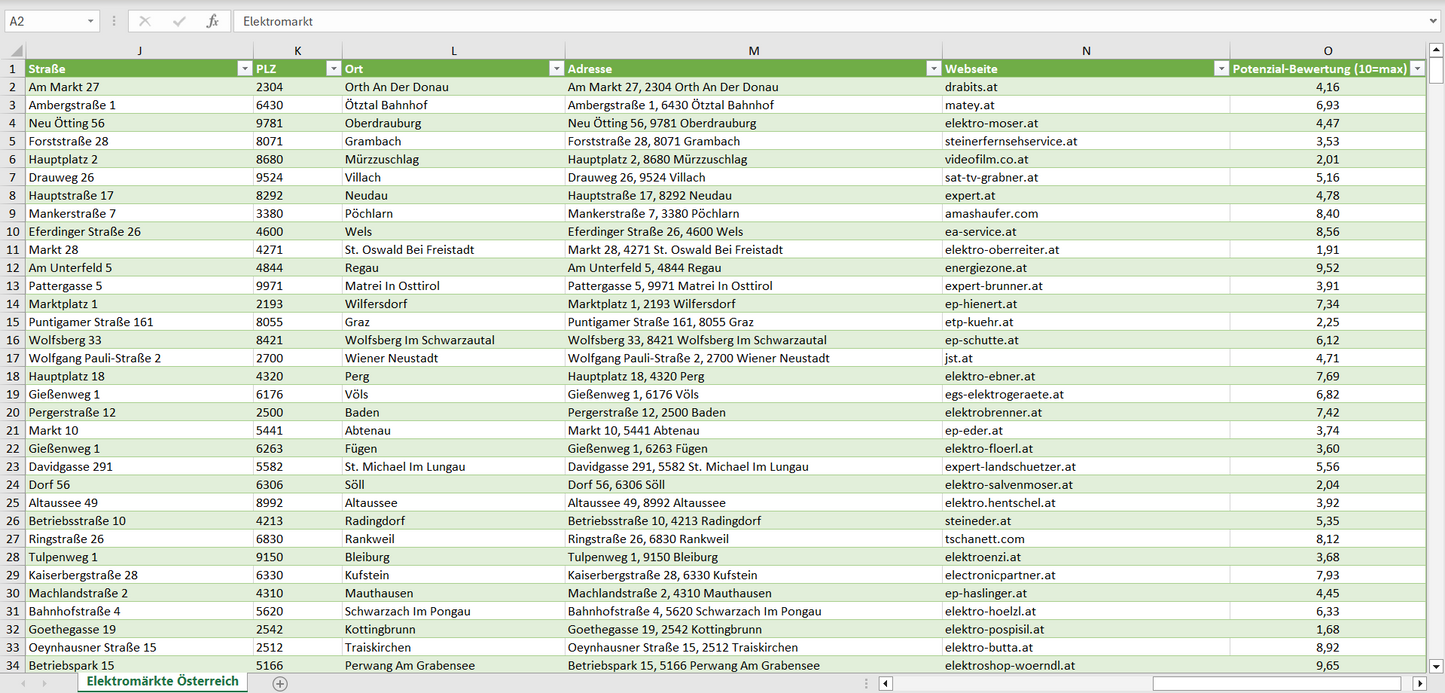Open the Straße column filter dropdown
Viewport: 1445px width, 693px height.
(x=244, y=69)
